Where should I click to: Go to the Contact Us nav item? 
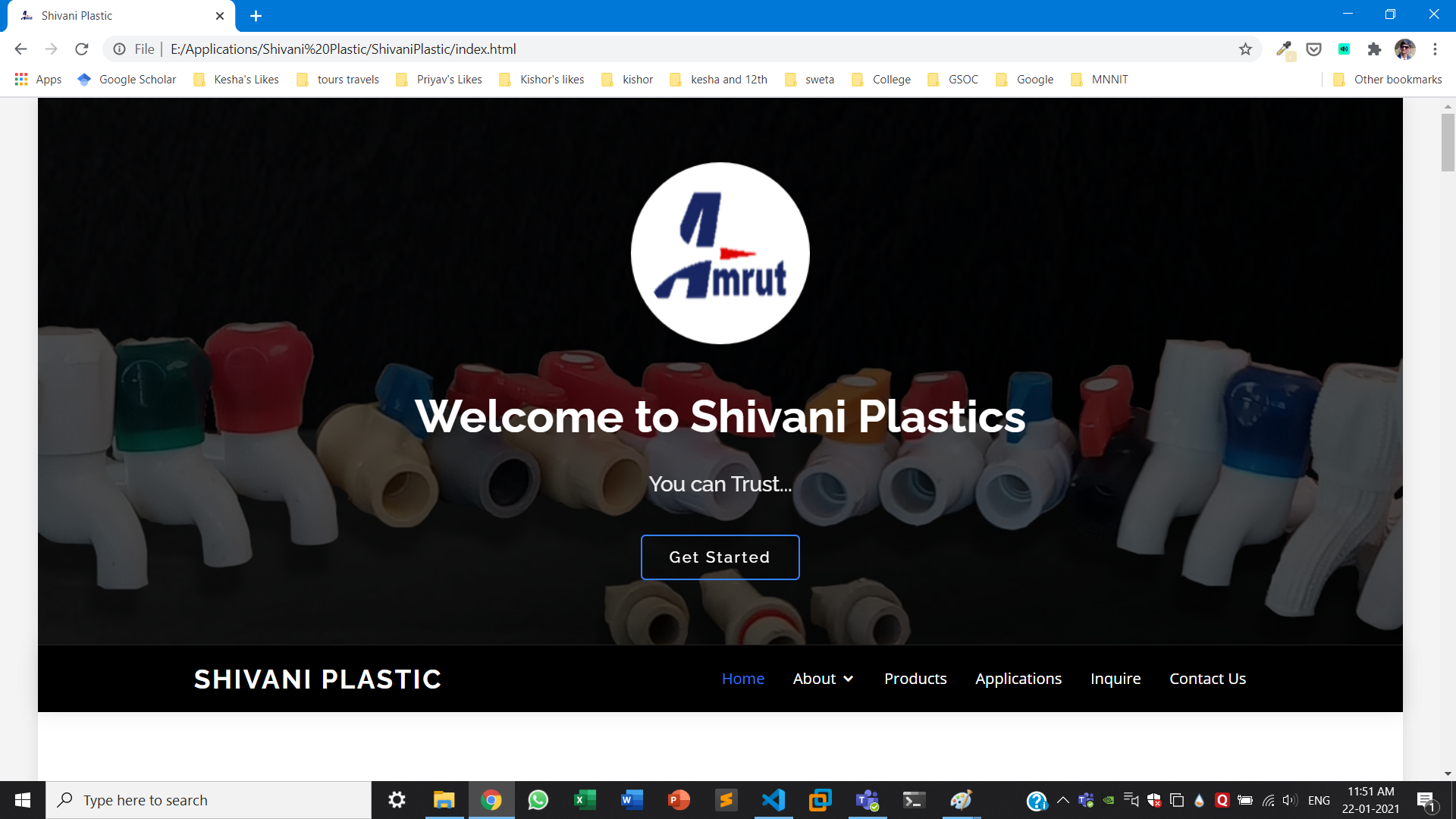pos(1207,679)
